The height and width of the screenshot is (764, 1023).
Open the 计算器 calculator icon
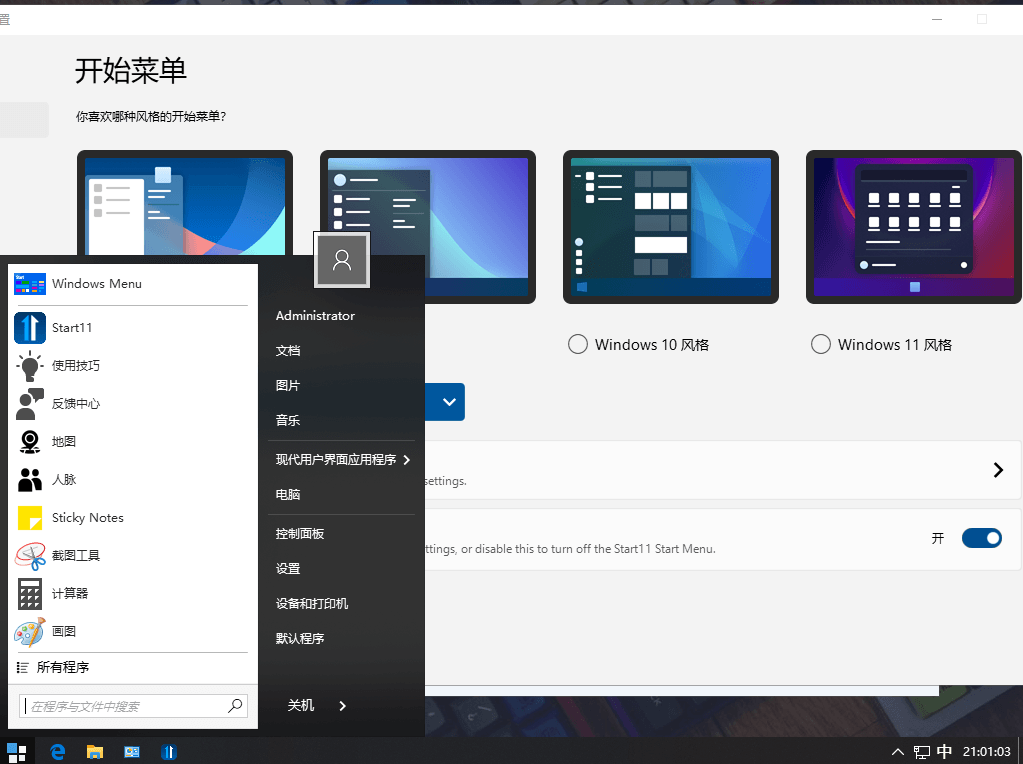coord(30,594)
